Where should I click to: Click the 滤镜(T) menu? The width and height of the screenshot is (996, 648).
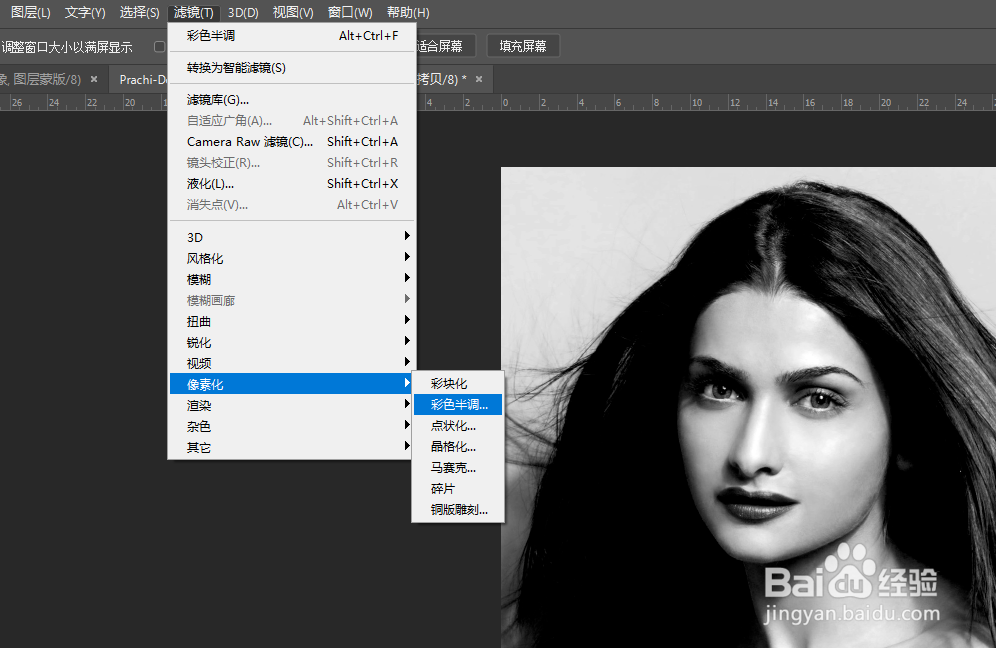coord(194,12)
